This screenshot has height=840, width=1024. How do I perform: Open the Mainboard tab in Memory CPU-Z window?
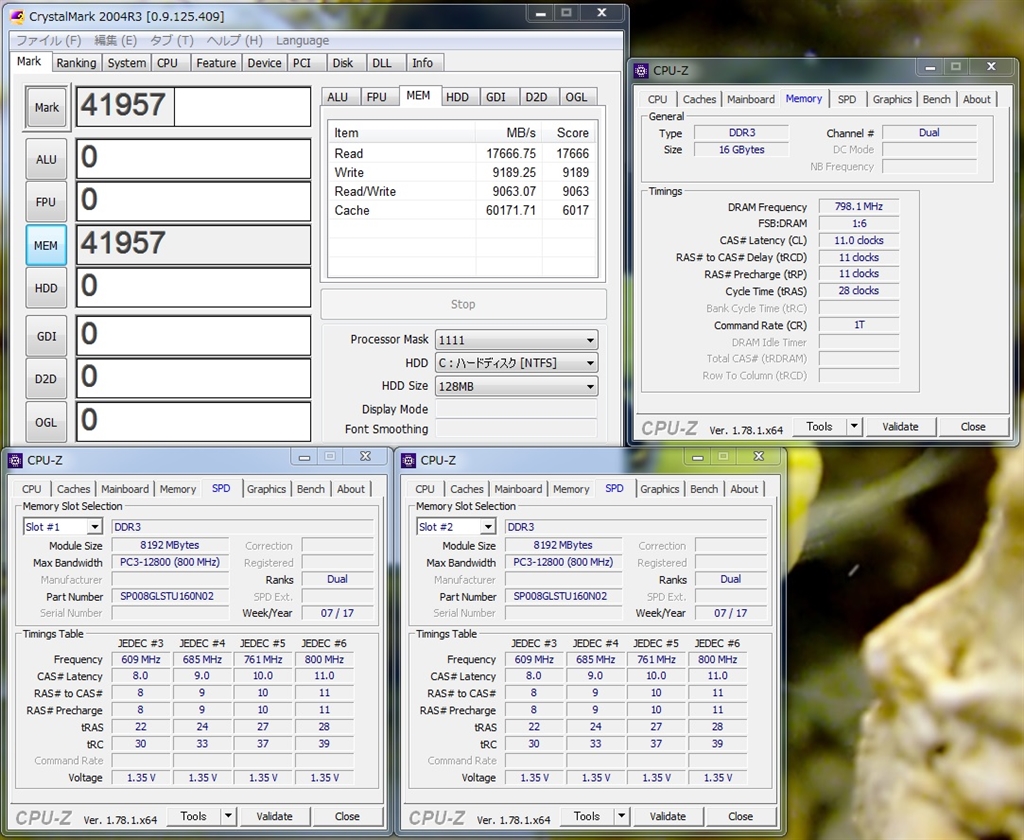click(751, 99)
